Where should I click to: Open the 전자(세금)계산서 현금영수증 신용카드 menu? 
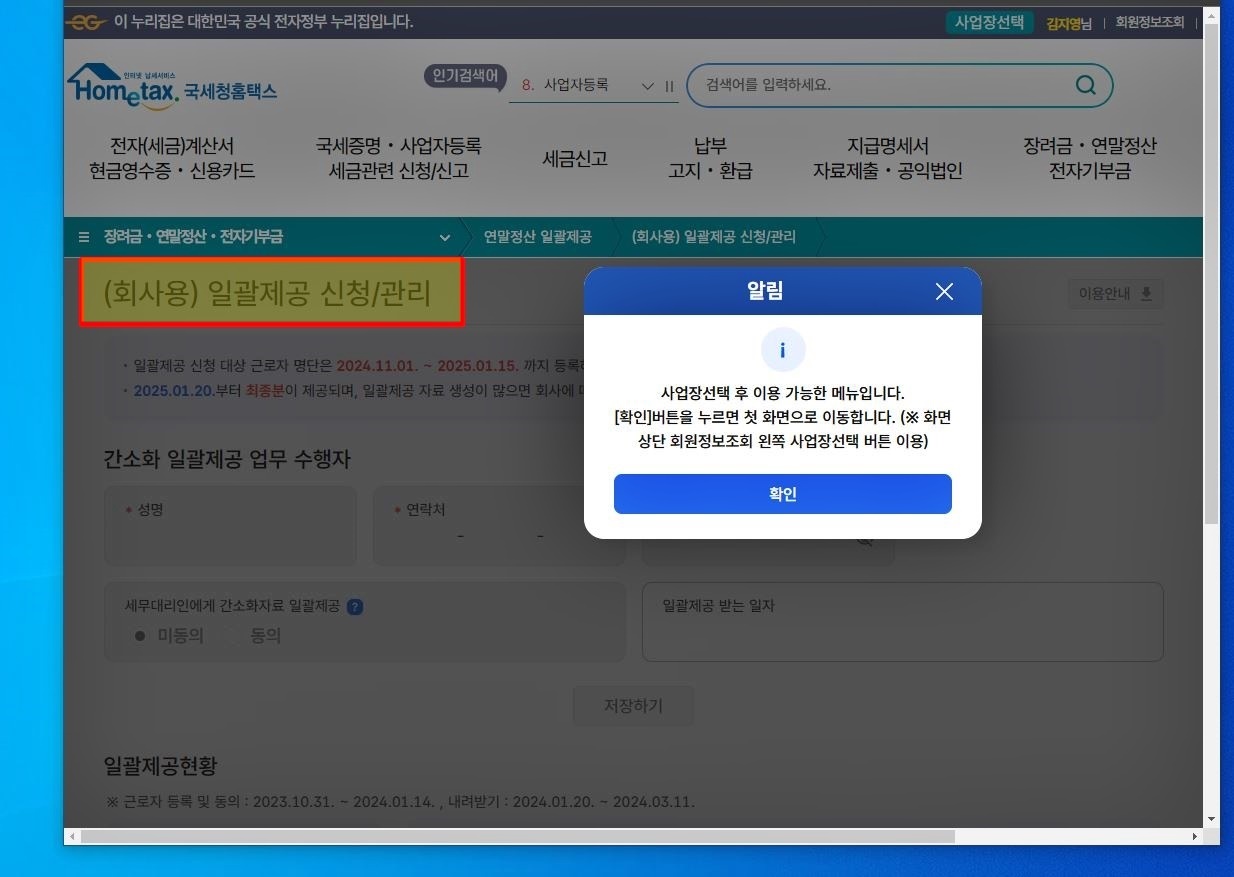click(x=172, y=158)
